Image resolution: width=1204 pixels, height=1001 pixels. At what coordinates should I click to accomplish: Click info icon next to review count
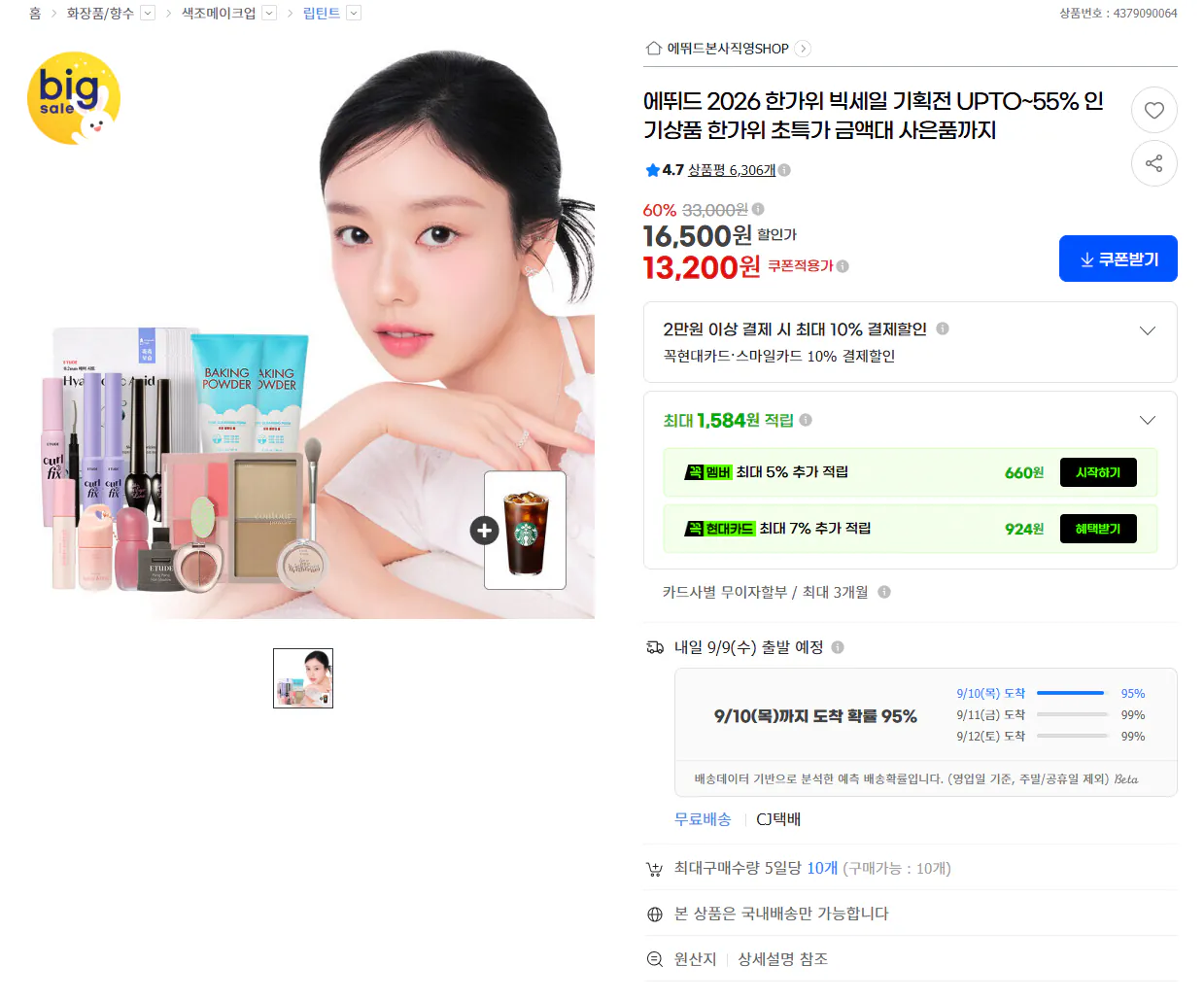point(784,170)
